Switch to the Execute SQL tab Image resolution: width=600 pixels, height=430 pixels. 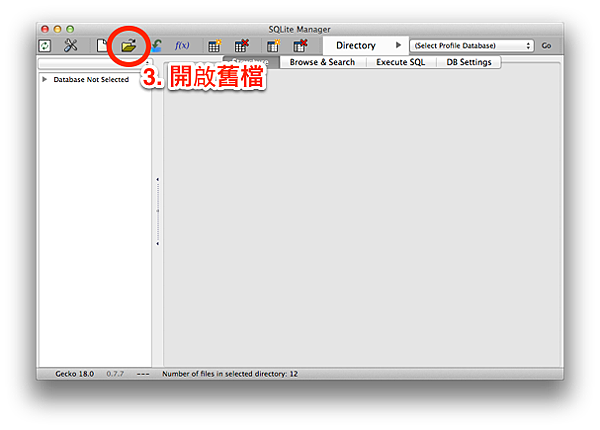pyautogui.click(x=400, y=62)
